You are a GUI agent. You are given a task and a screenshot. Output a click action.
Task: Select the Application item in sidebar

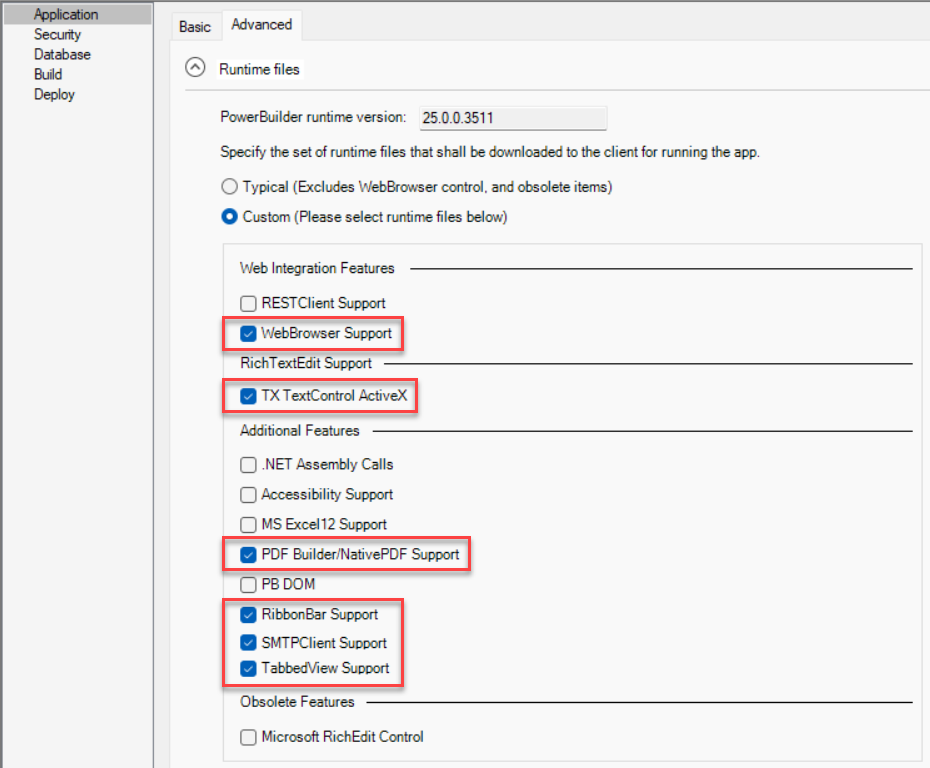click(x=66, y=15)
